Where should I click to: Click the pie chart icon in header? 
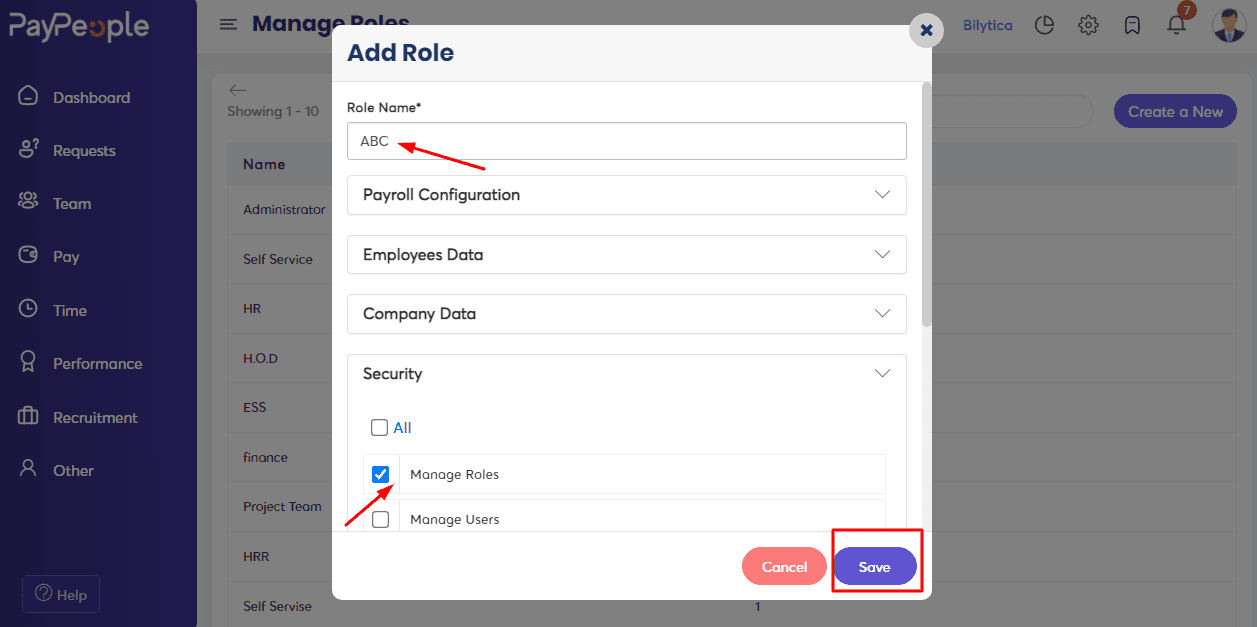point(1045,25)
